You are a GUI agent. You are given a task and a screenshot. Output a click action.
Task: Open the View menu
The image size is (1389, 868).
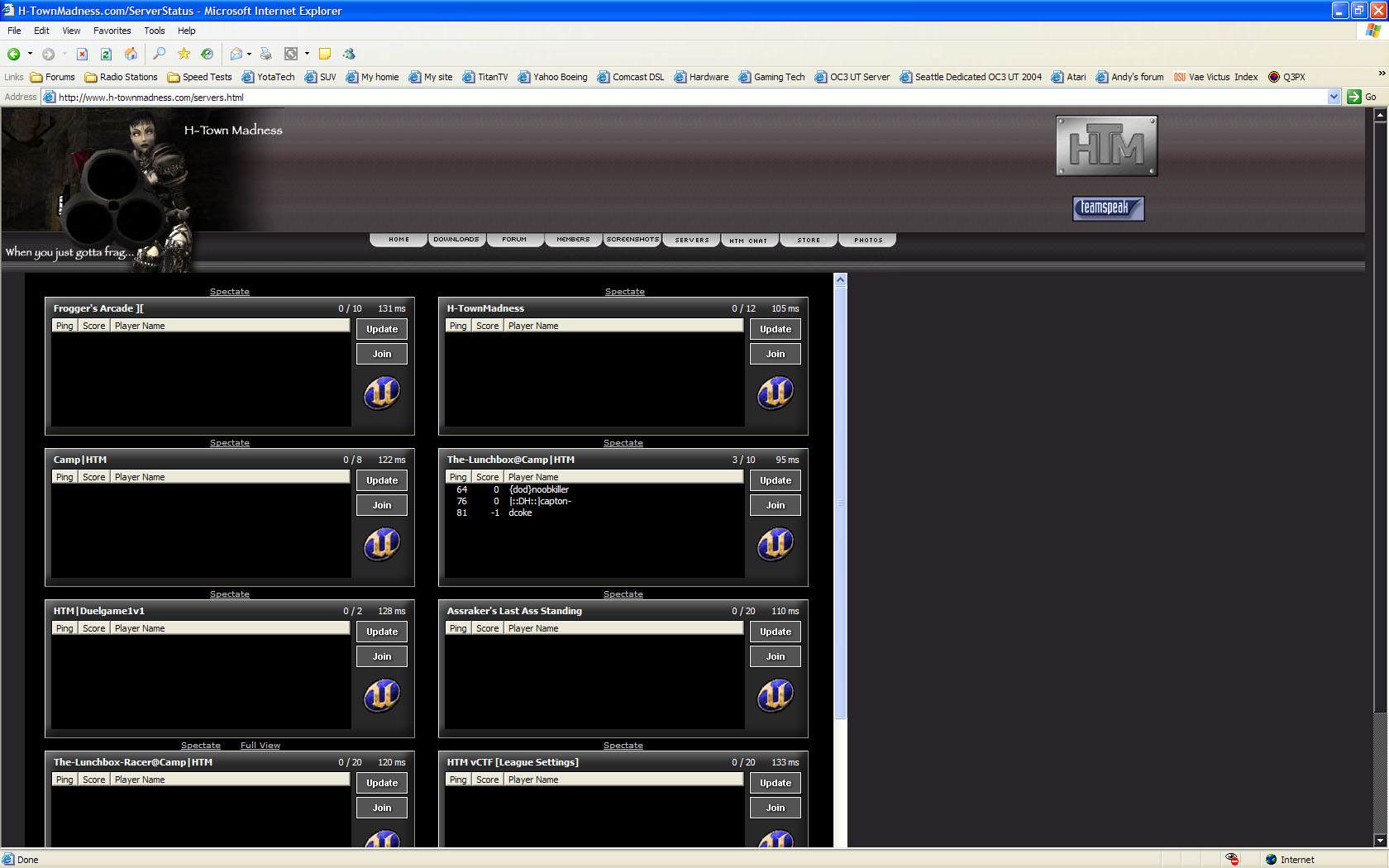click(71, 31)
